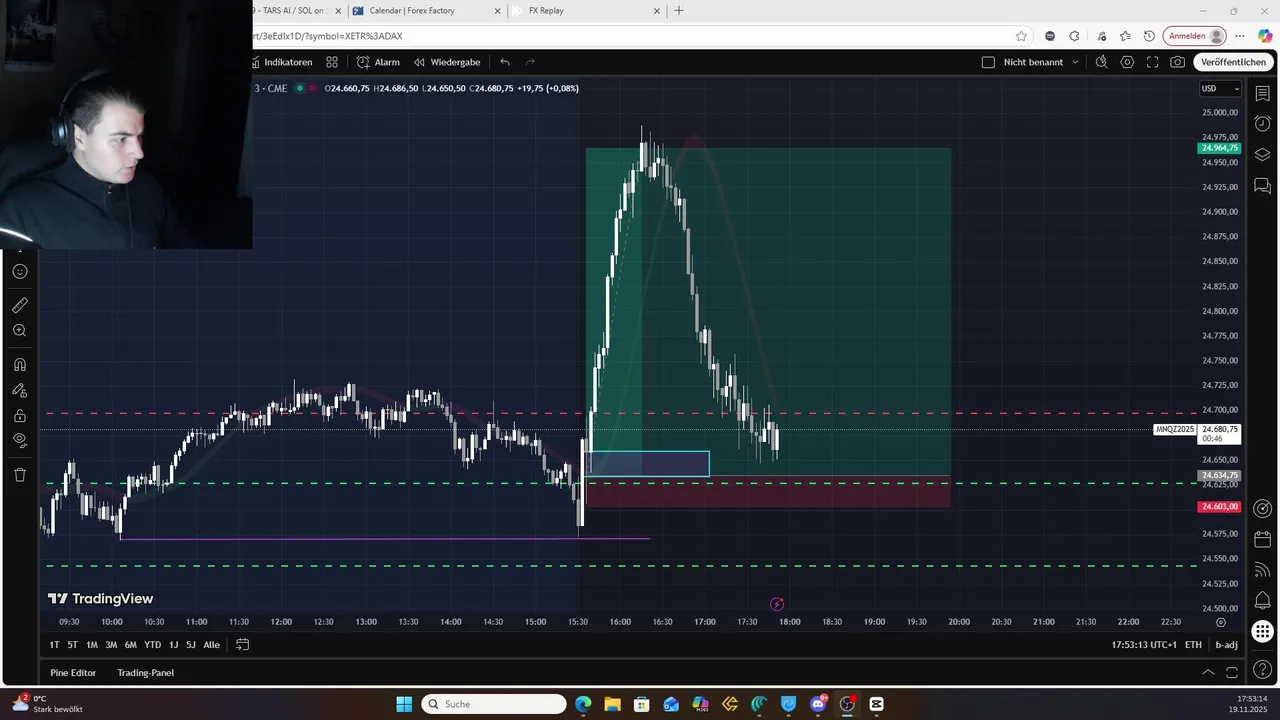Viewport: 1280px width, 720px height.
Task: Open the object tree layers icon
Action: coord(1262,155)
